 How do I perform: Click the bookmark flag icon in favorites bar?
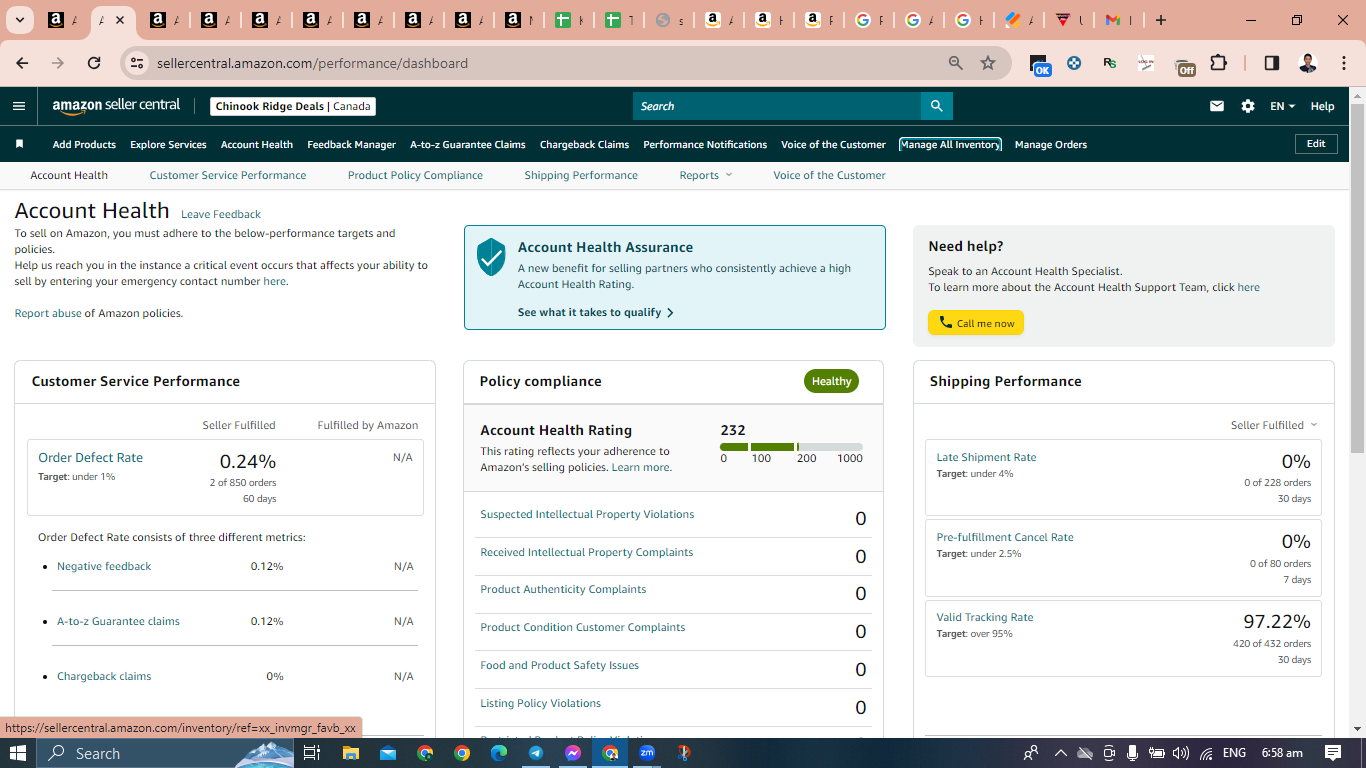click(x=19, y=144)
